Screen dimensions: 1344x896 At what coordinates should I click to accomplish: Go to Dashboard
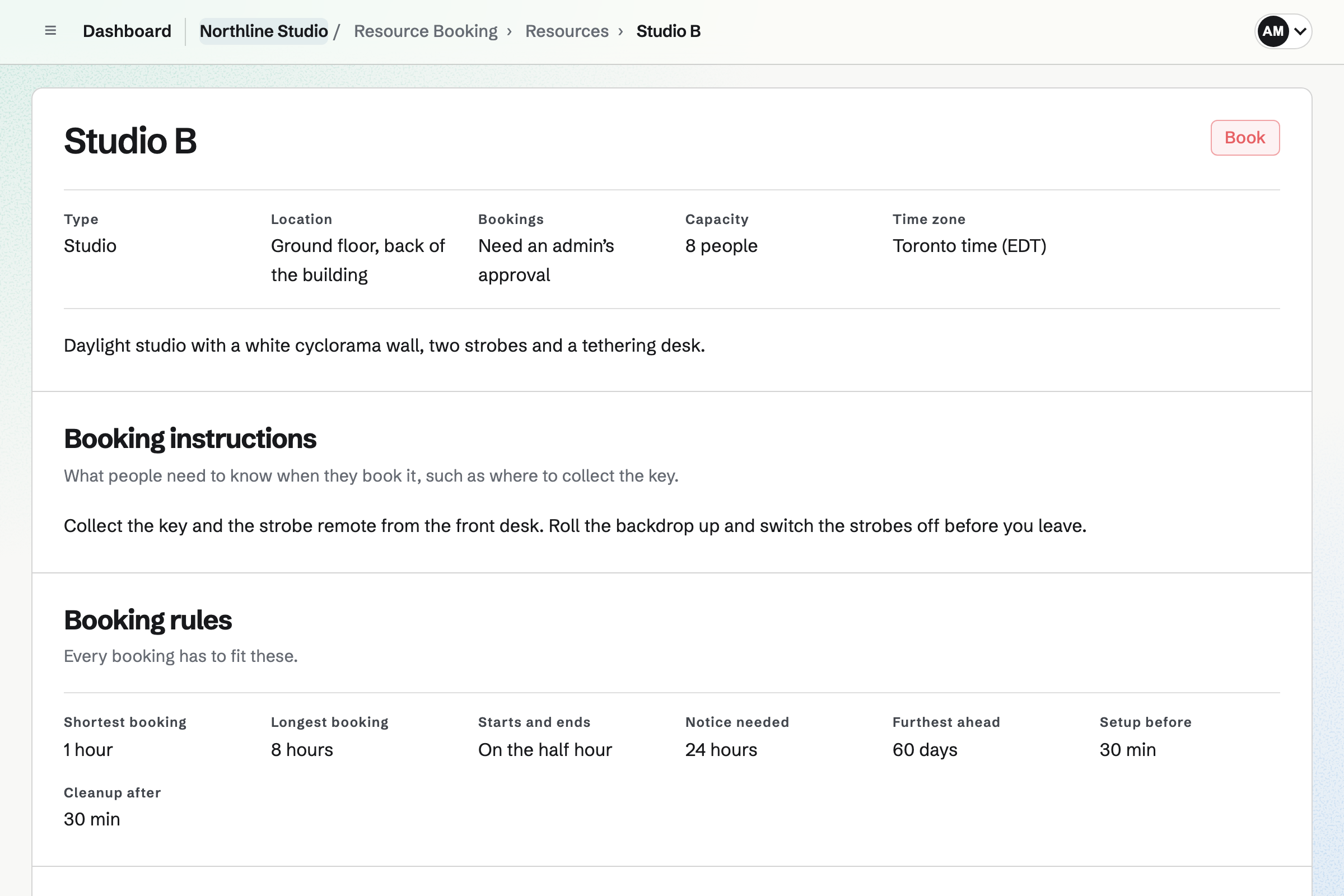[127, 31]
